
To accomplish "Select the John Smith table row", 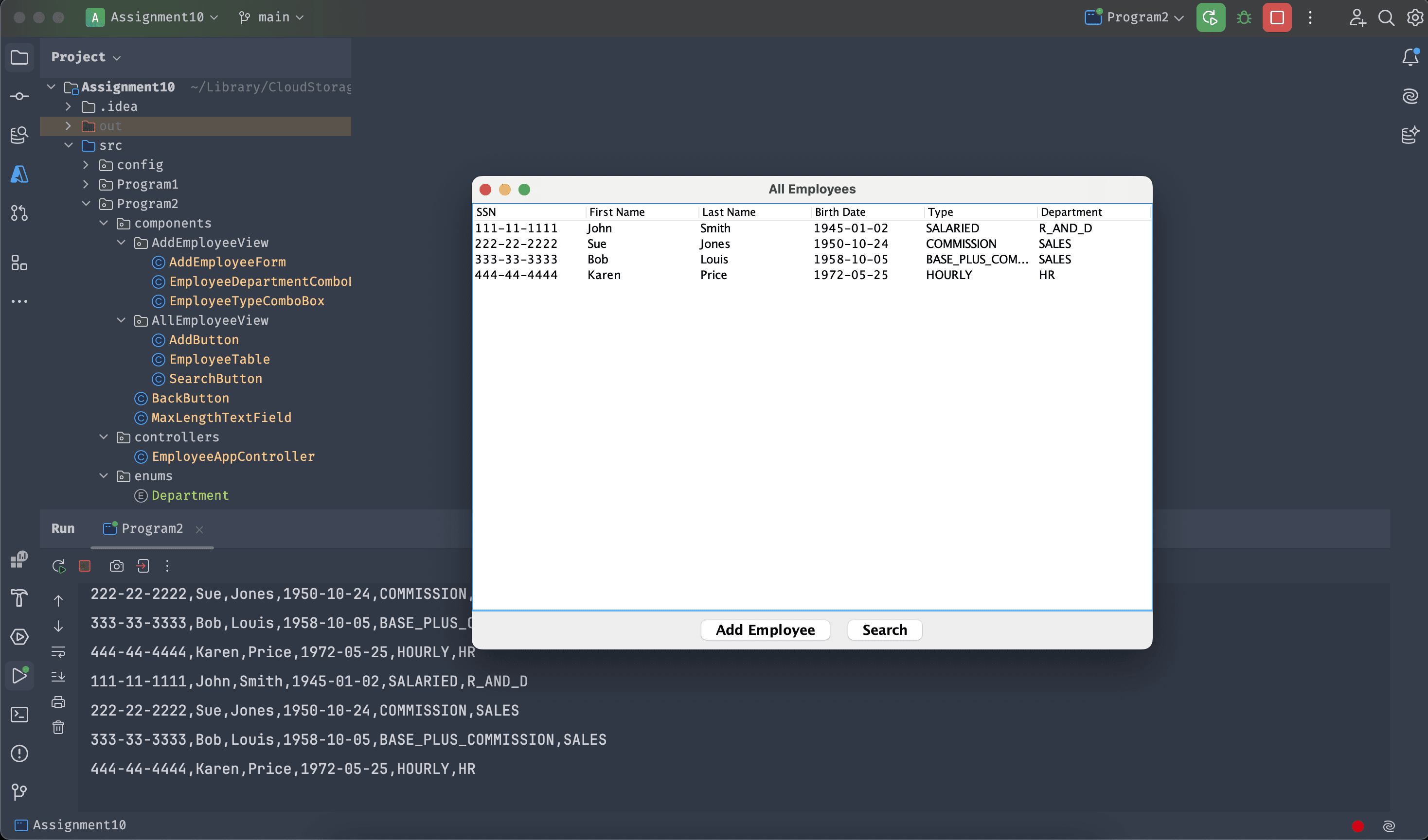I will tap(811, 228).
